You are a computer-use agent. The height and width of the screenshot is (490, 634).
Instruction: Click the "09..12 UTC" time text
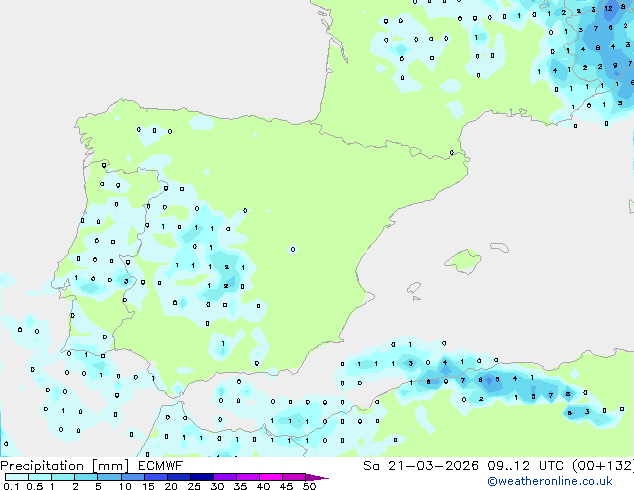tap(525, 466)
